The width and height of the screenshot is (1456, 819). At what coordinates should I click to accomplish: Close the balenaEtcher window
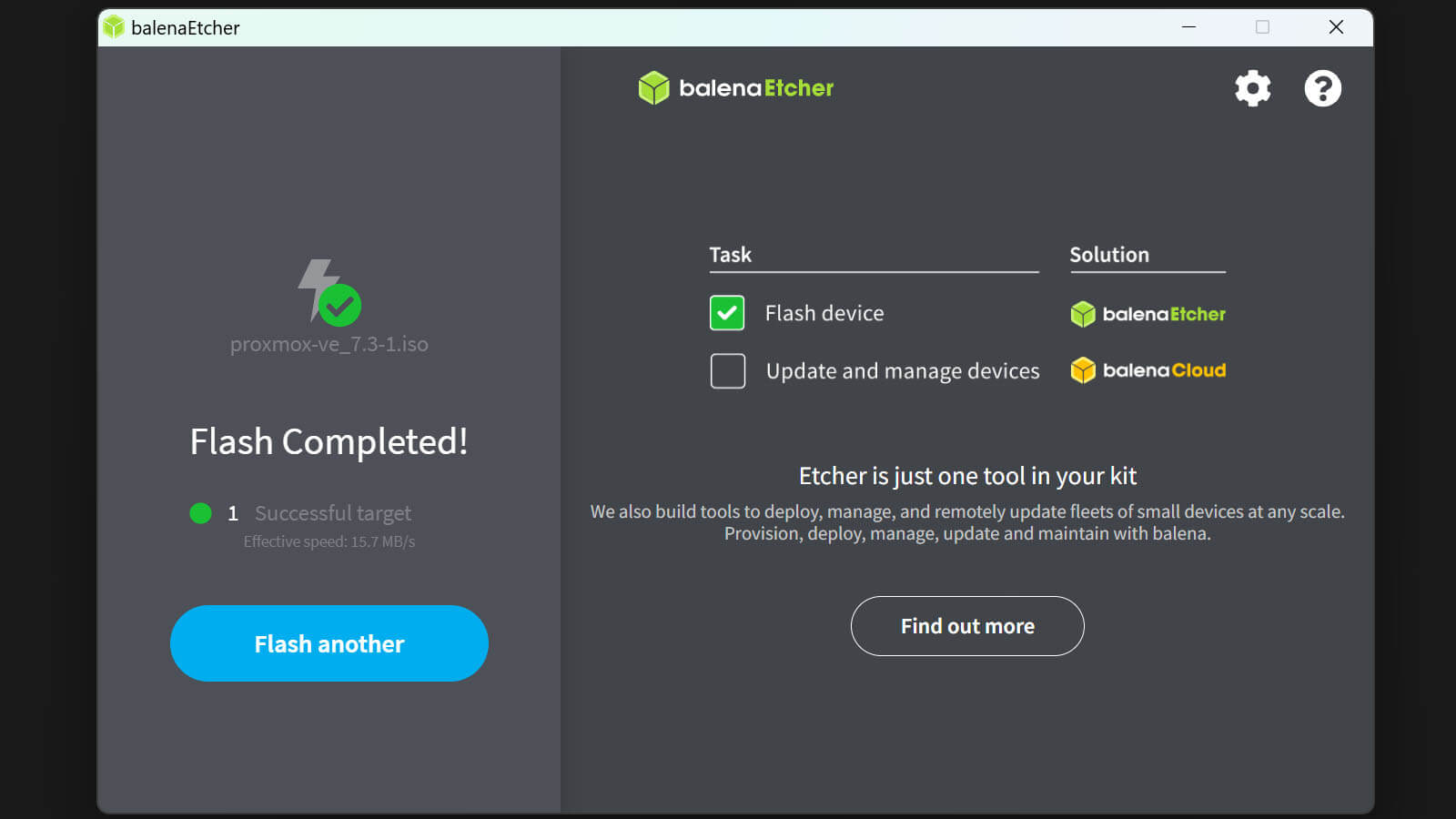pos(1336,27)
